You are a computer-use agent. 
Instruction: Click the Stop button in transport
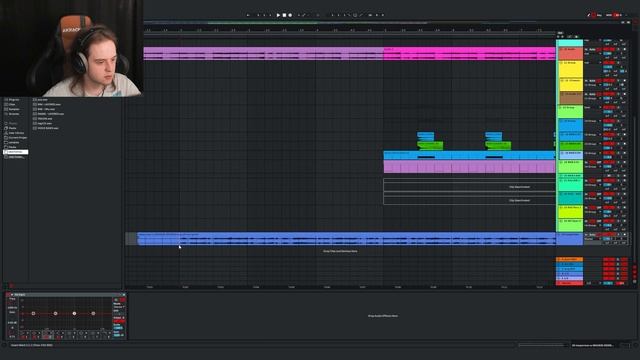[284, 15]
